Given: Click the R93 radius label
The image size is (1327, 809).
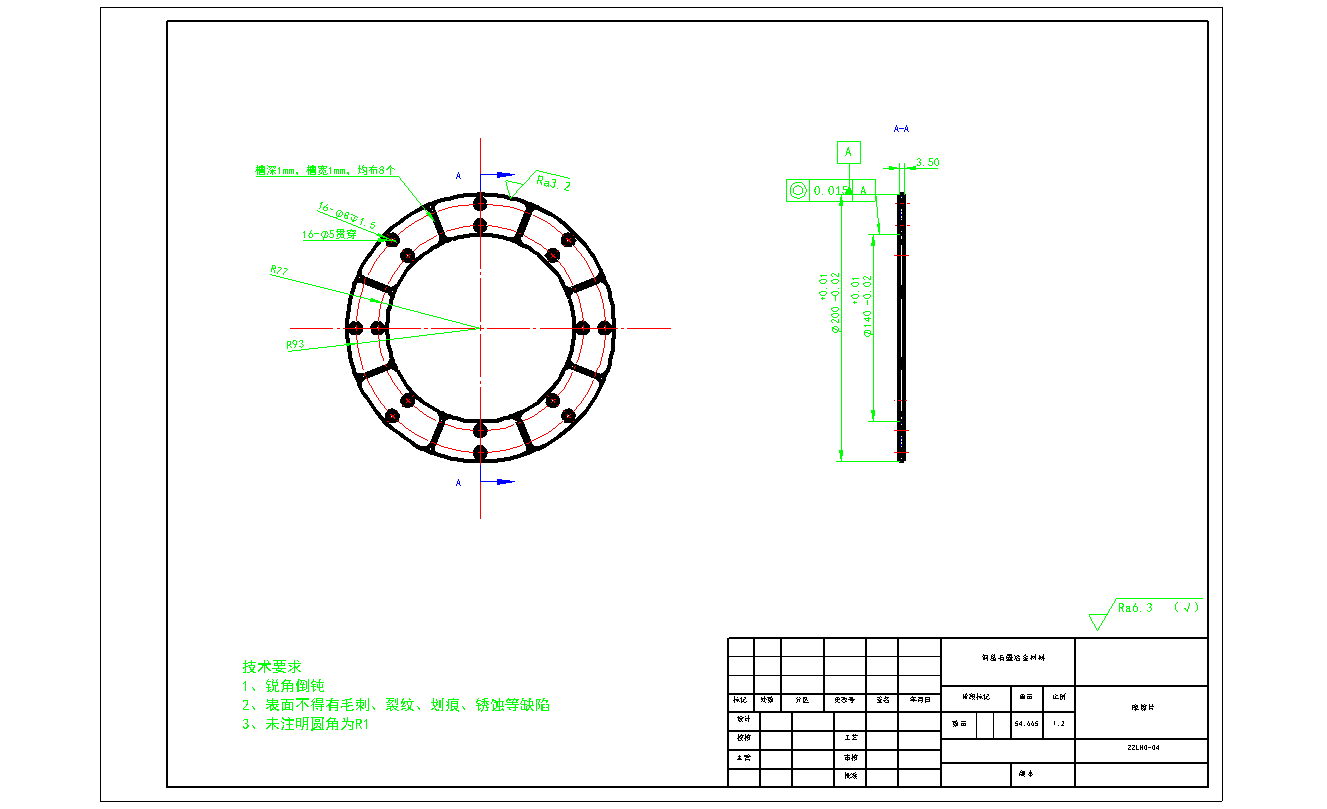Looking at the screenshot, I should tap(295, 344).
